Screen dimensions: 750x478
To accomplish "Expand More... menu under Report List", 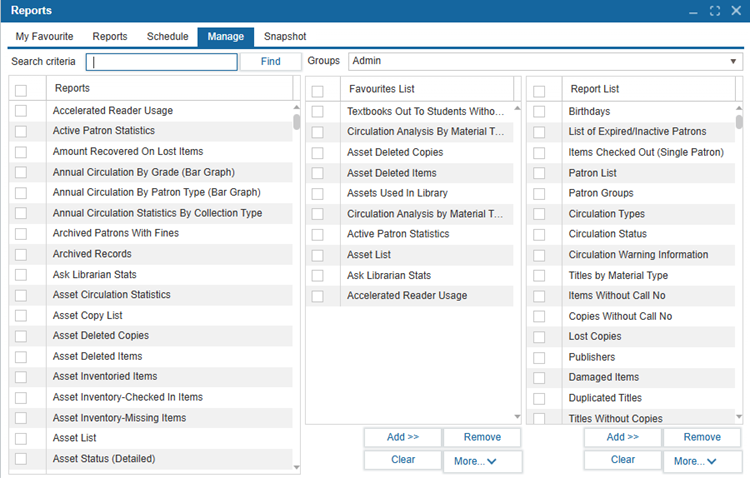I will coord(702,461).
